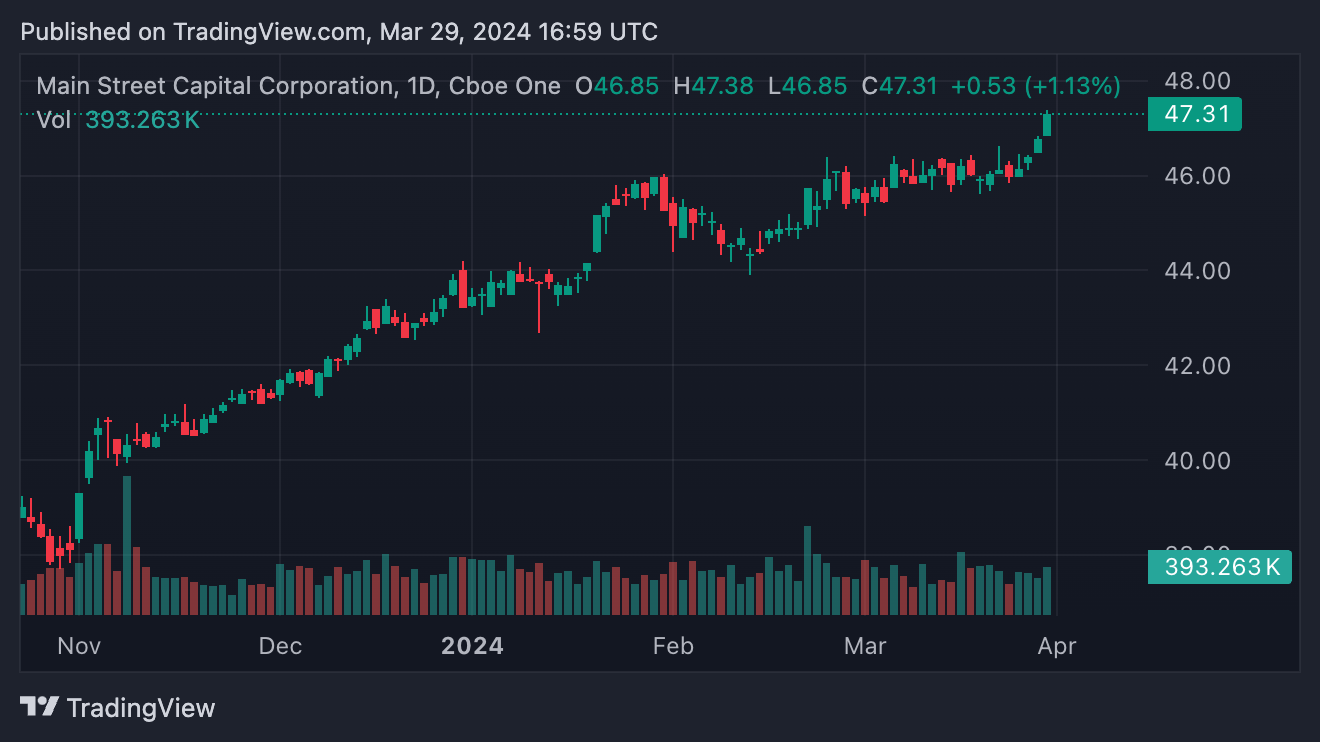Click the published date header text
The height and width of the screenshot is (742, 1320).
[339, 32]
